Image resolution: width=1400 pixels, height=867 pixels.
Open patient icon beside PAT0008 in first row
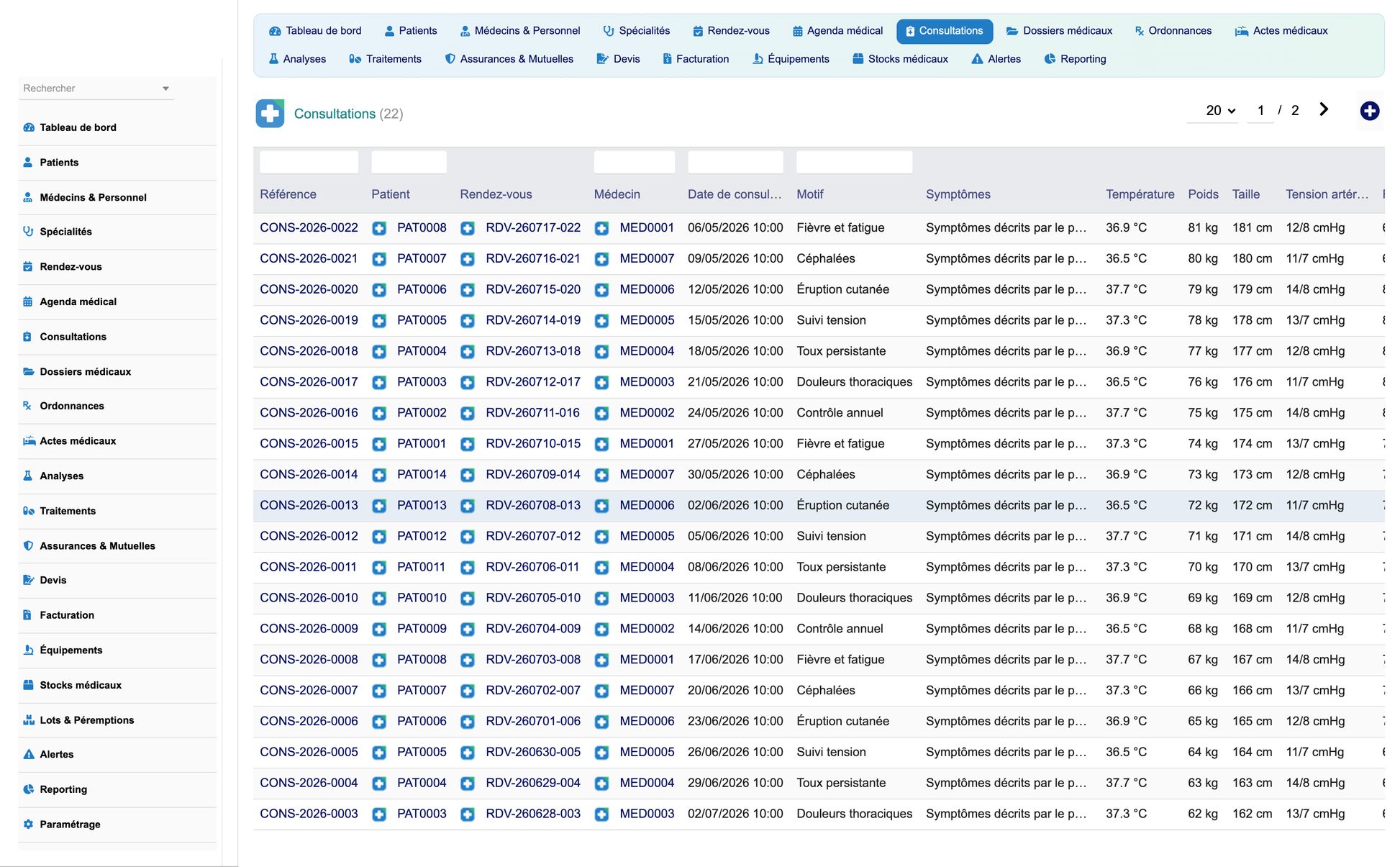tap(379, 228)
